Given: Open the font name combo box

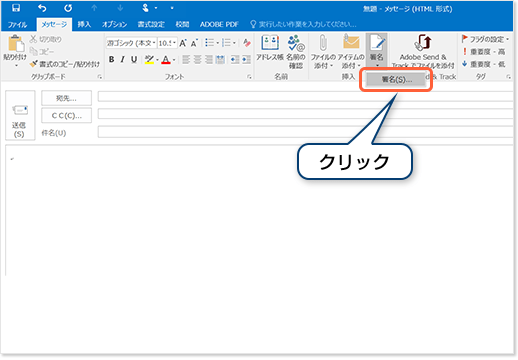Looking at the screenshot, I should pos(132,43).
